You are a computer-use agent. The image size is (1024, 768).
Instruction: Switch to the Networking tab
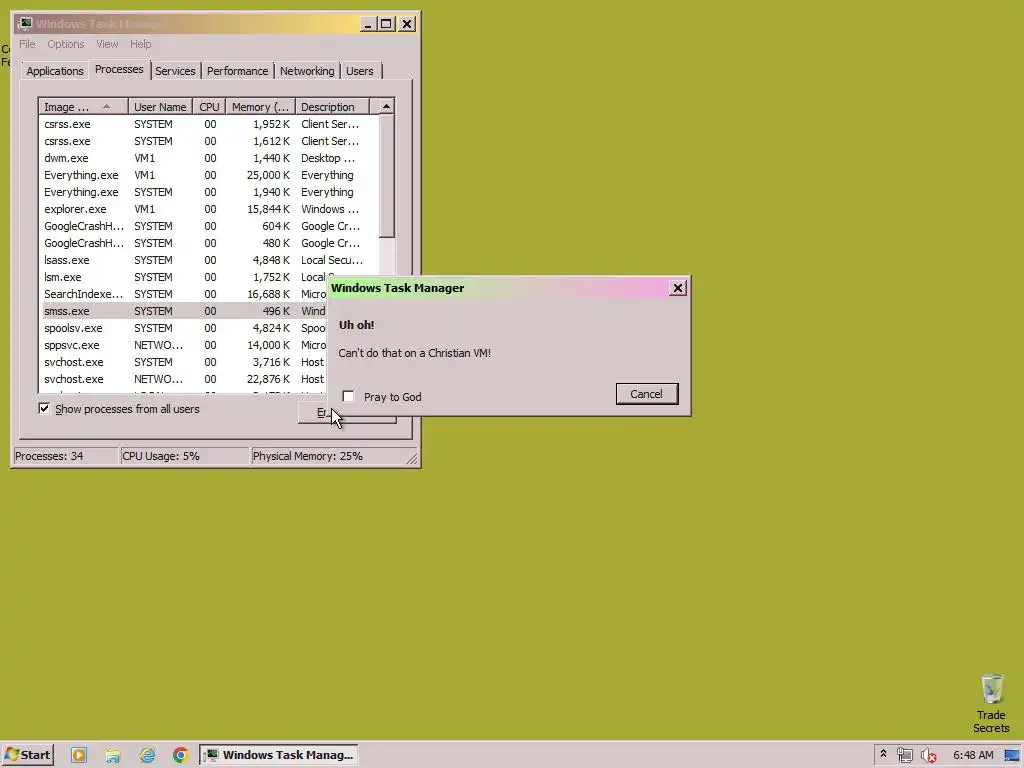coord(307,71)
